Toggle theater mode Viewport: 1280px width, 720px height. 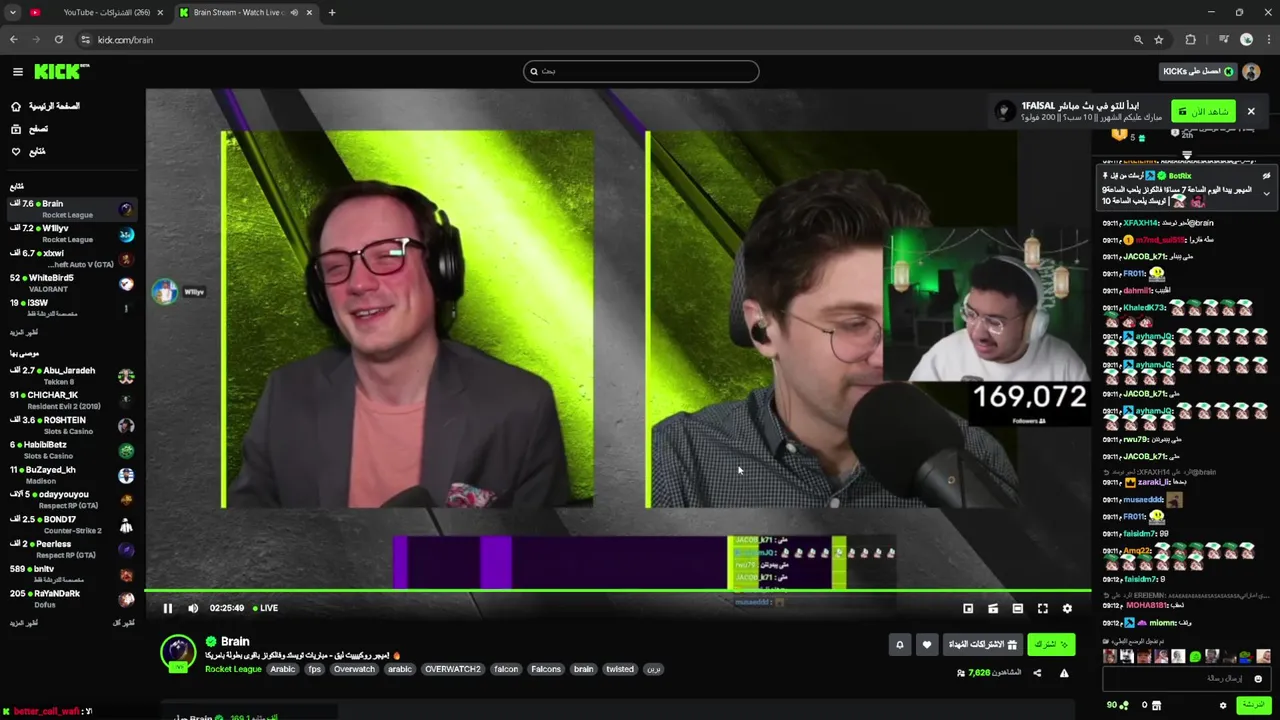click(x=1018, y=608)
